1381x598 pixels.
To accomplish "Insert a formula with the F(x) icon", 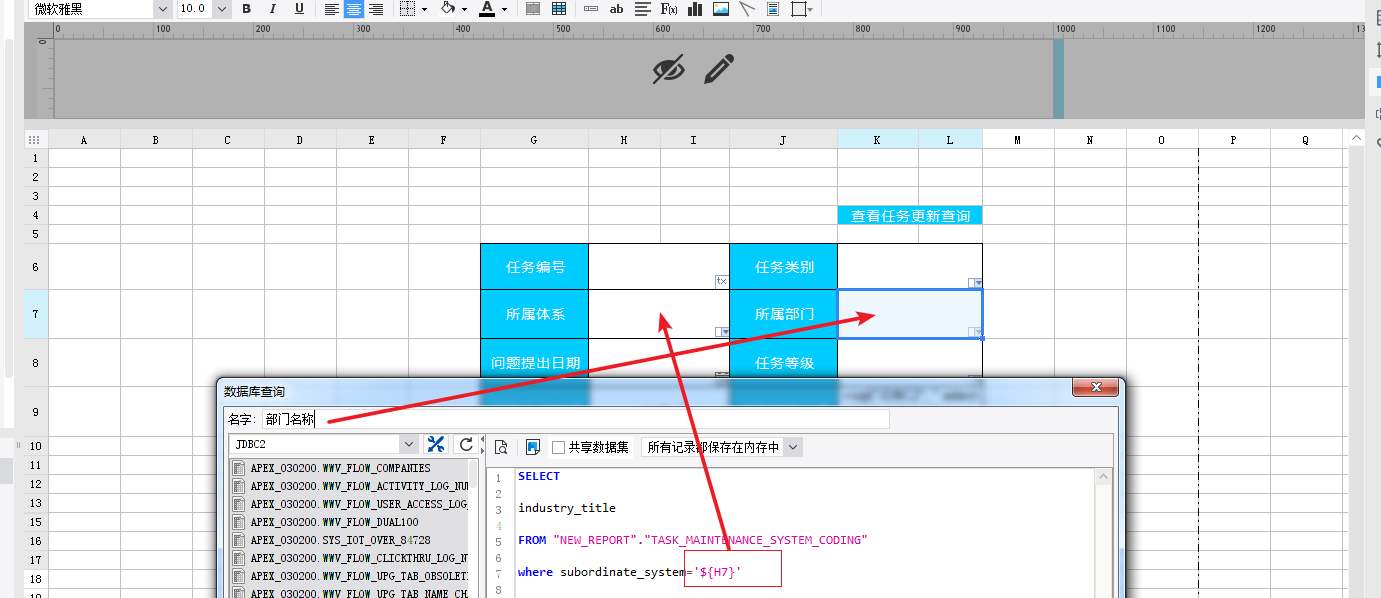I will [669, 9].
